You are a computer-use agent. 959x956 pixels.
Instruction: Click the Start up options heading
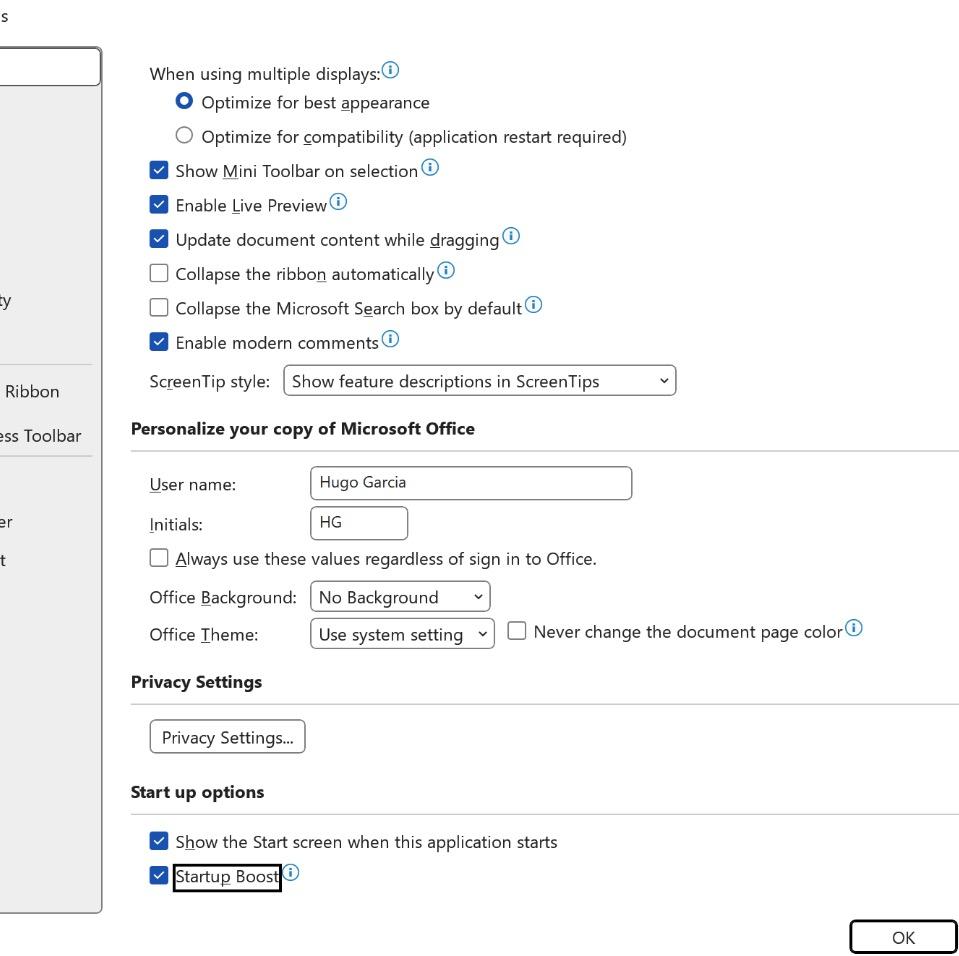198,792
